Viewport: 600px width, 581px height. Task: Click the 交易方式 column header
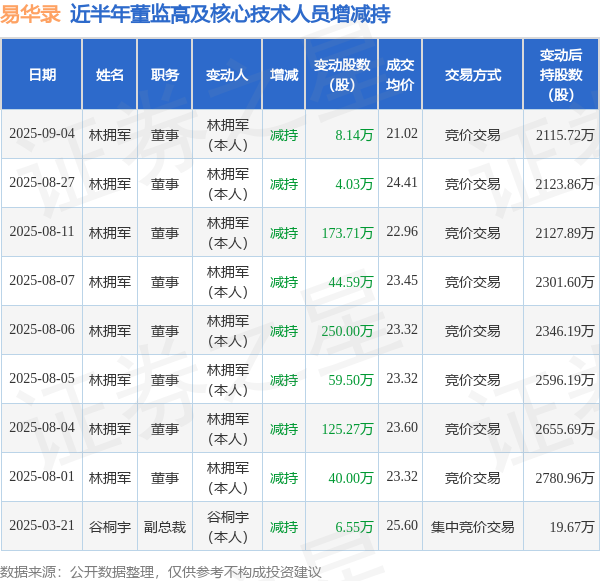pyautogui.click(x=473, y=75)
